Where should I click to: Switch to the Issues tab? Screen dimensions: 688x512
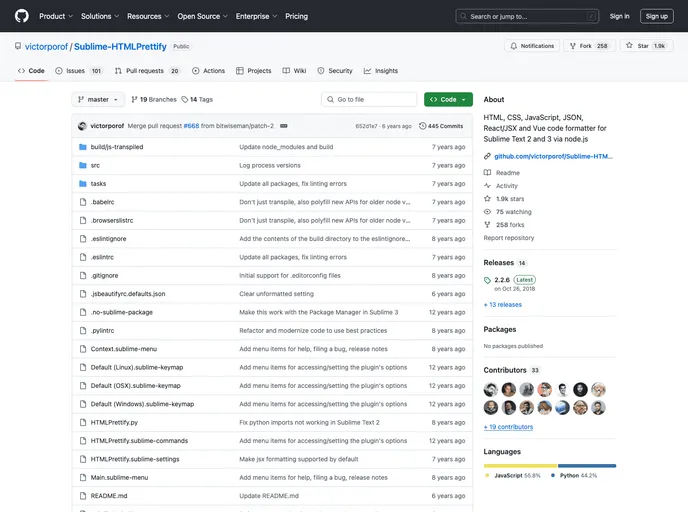79,71
